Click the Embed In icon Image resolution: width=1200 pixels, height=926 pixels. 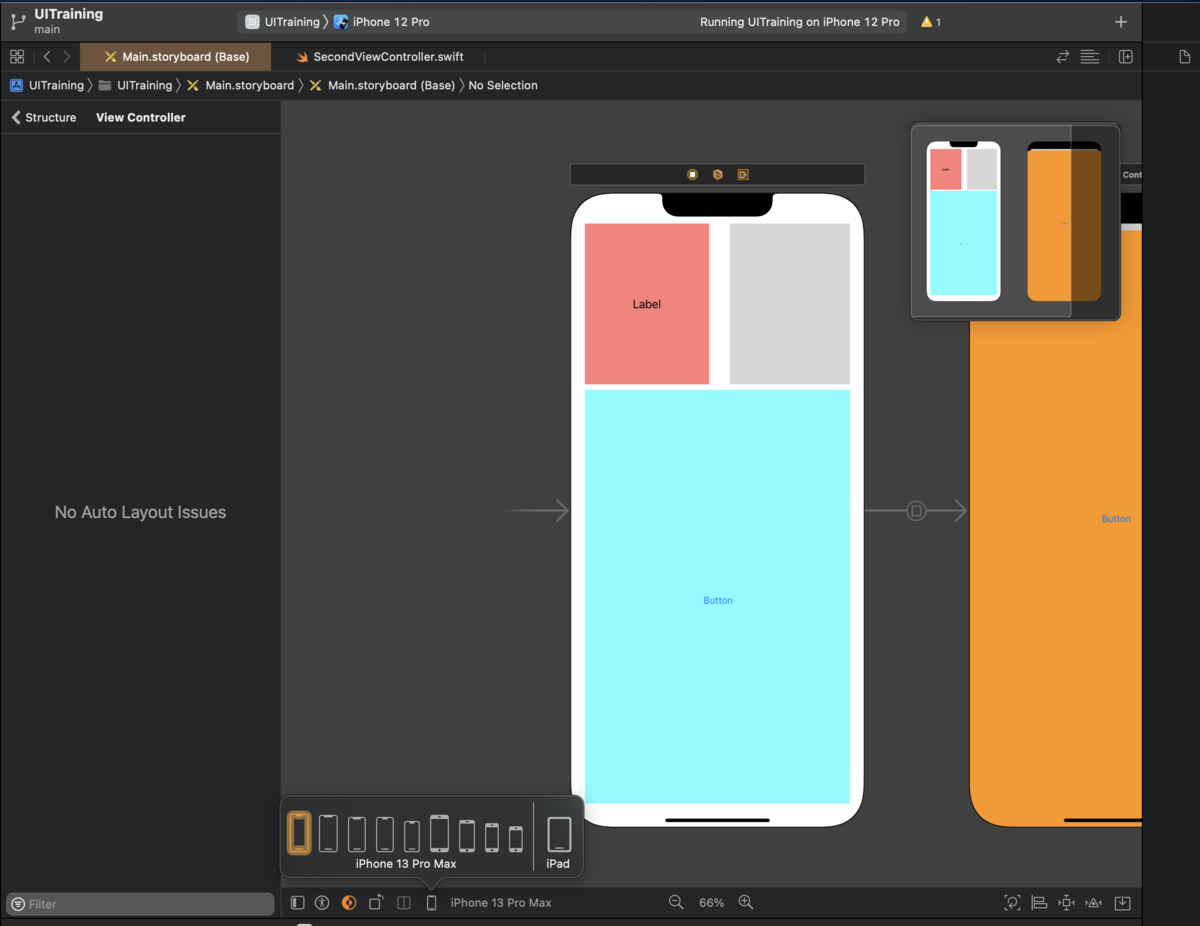(x=1123, y=902)
